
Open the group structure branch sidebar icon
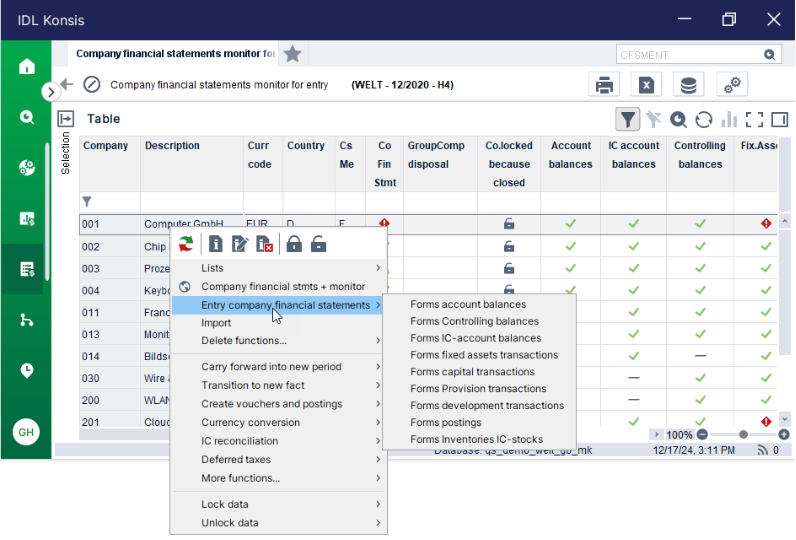(26, 320)
